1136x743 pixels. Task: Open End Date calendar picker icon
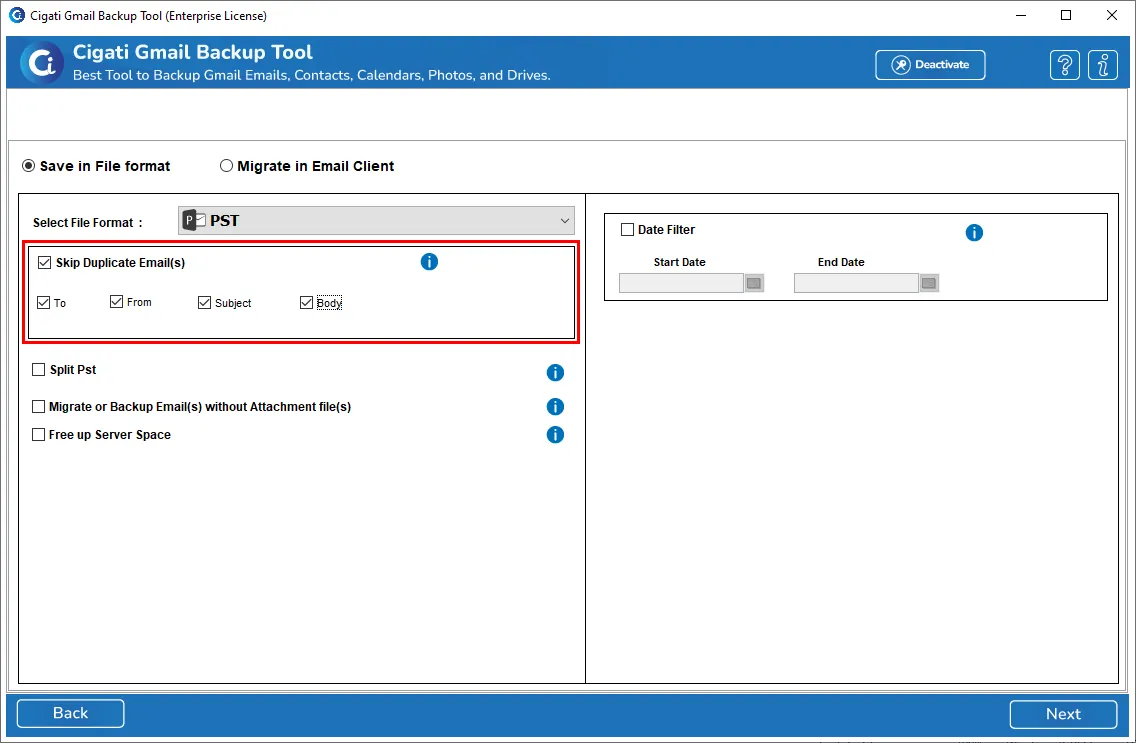pos(929,283)
